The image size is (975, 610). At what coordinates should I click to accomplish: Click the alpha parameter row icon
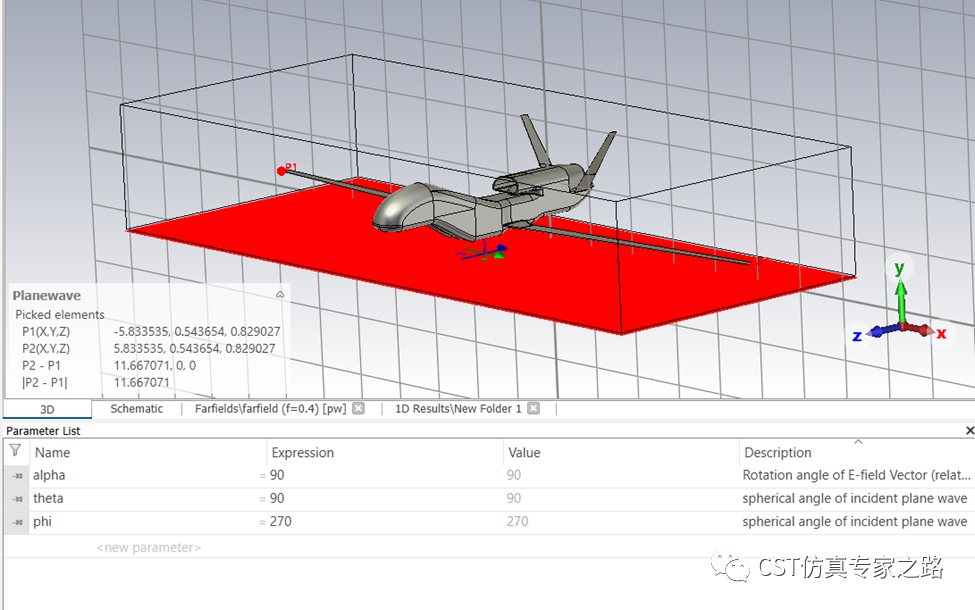[x=17, y=476]
